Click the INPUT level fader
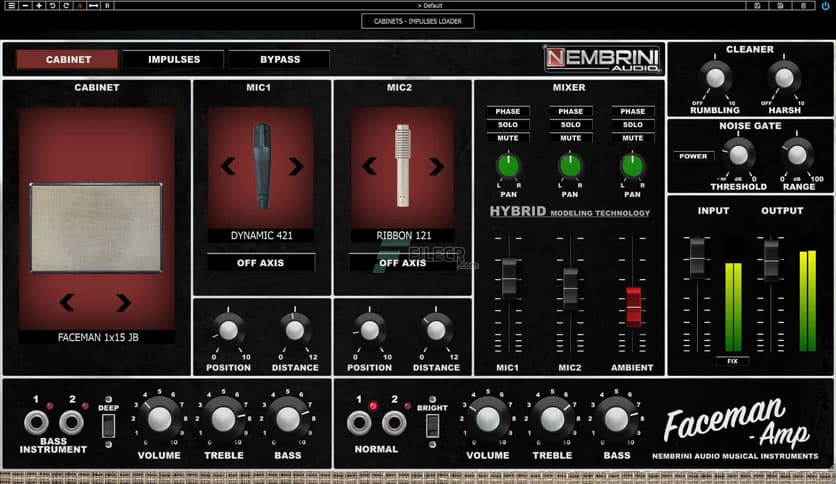 [x=697, y=258]
